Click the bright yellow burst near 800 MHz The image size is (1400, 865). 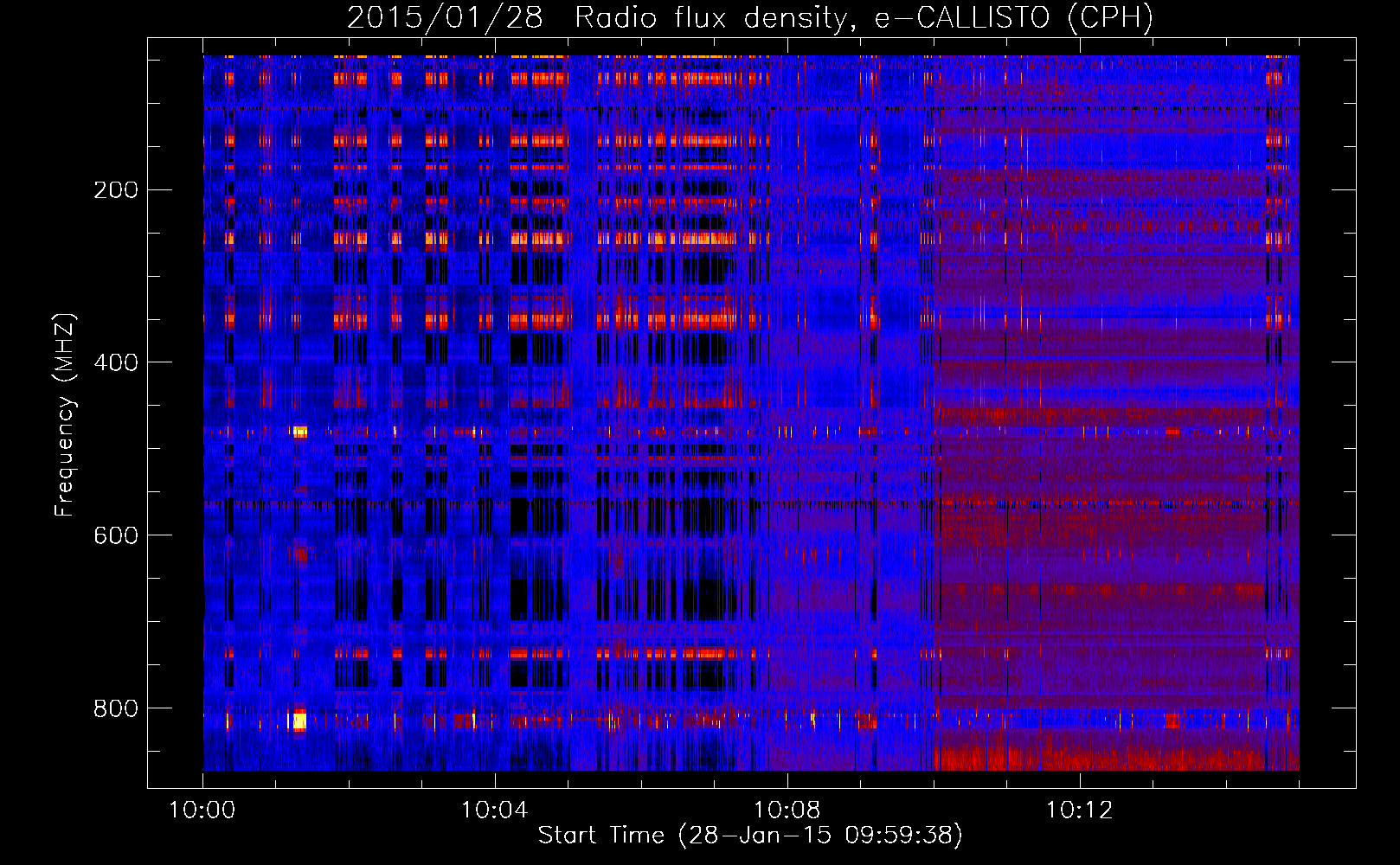point(299,721)
